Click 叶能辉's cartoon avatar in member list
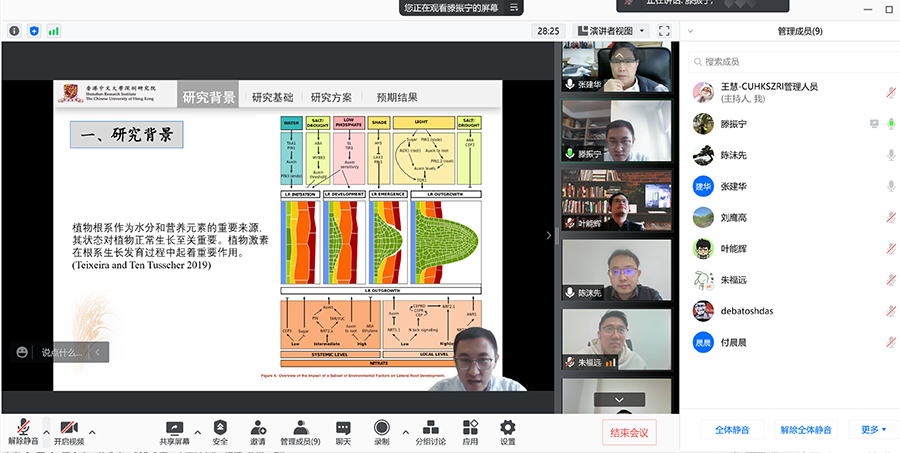The width and height of the screenshot is (900, 453). (703, 249)
